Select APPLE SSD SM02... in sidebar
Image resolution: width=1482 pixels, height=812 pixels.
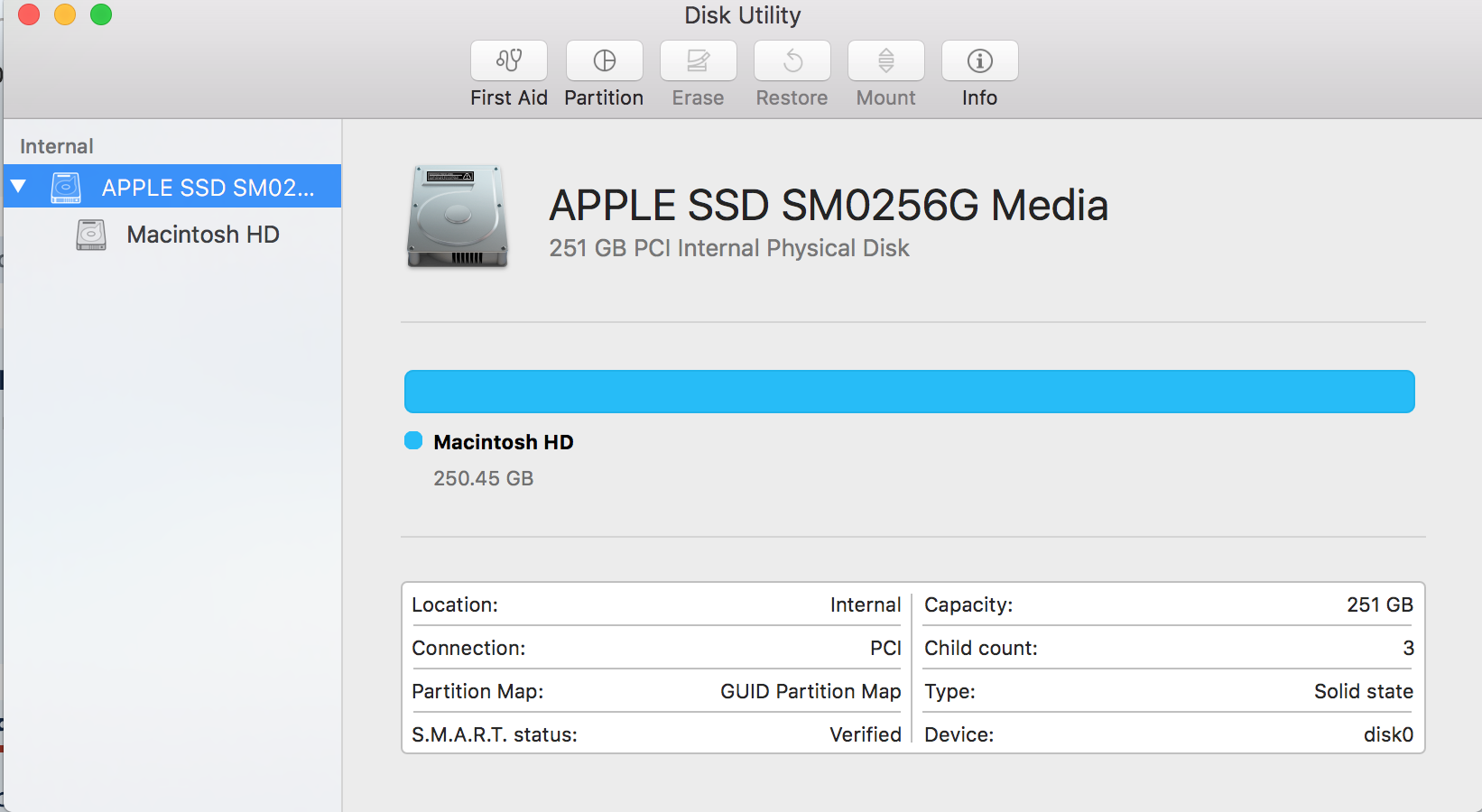tap(172, 186)
